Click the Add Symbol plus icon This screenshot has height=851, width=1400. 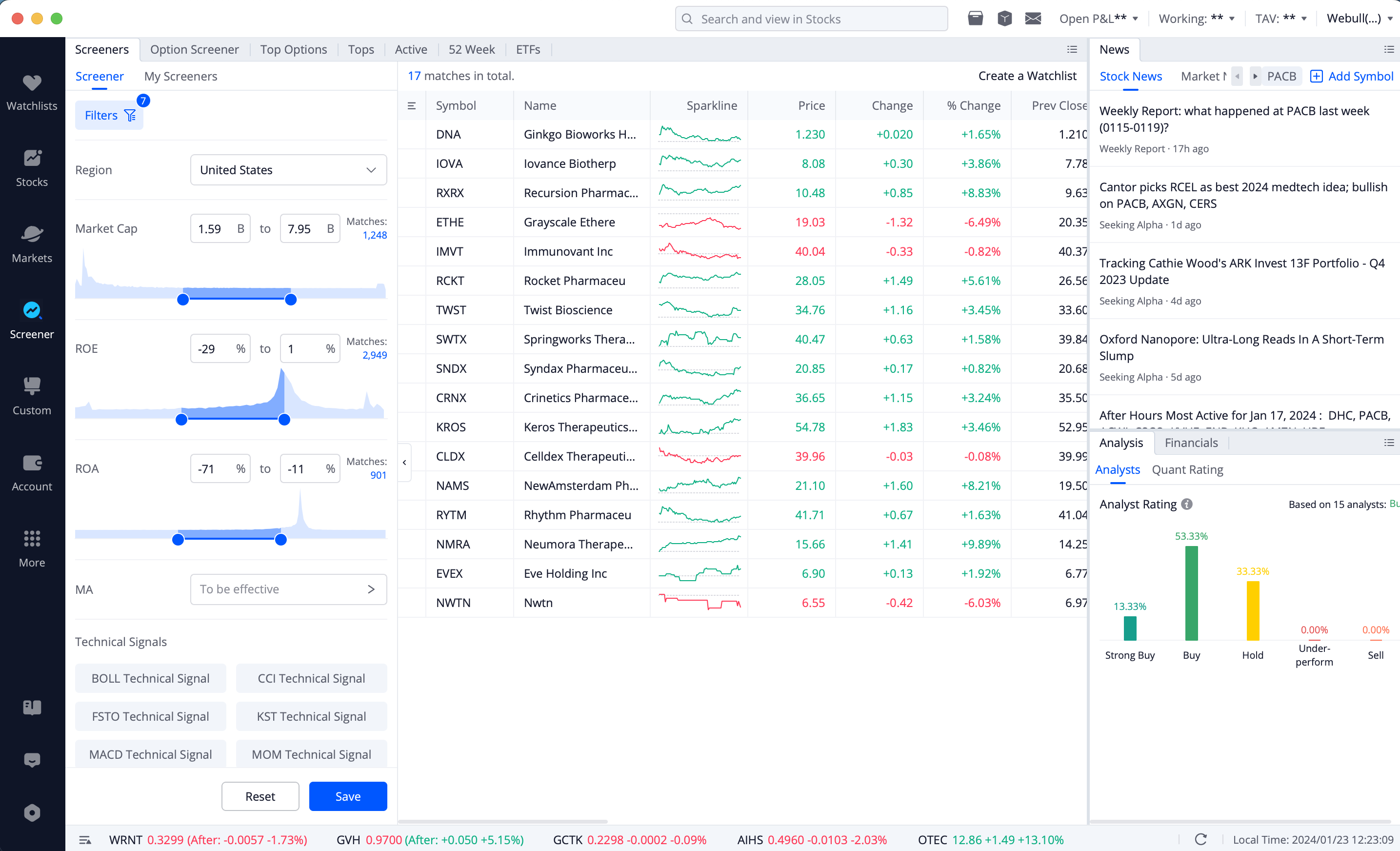point(1317,76)
